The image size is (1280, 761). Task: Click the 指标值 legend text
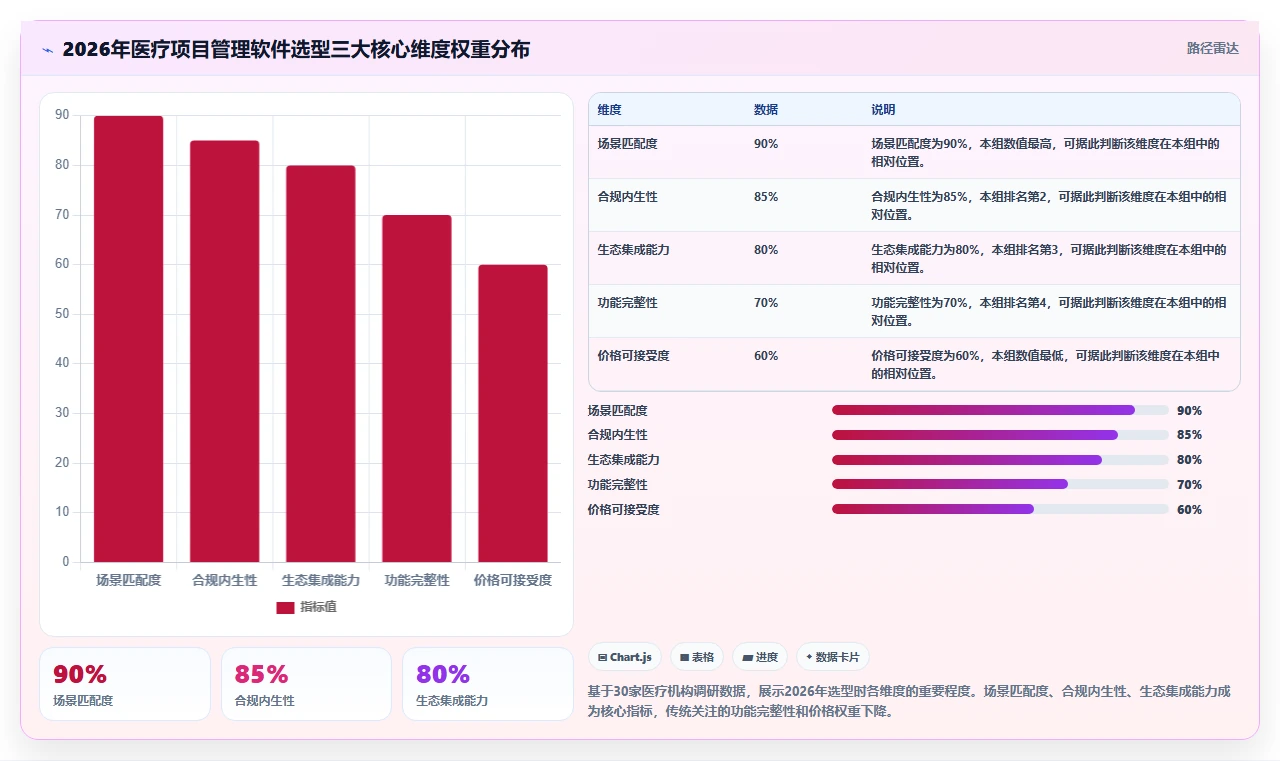(319, 607)
